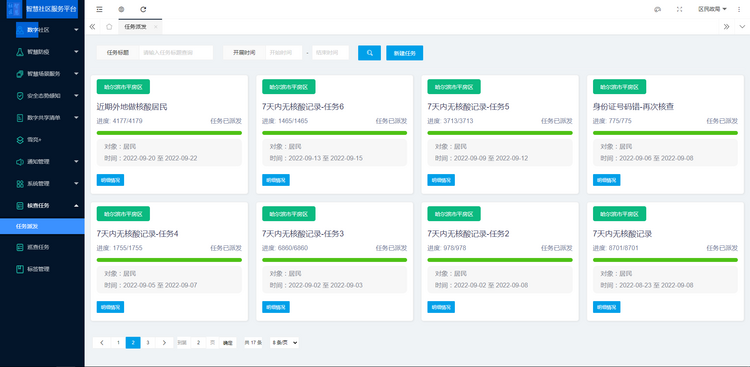Screen dimensions: 750x367
Task: Expand the 通知管理 sidebar menu
Action: tap(42, 162)
